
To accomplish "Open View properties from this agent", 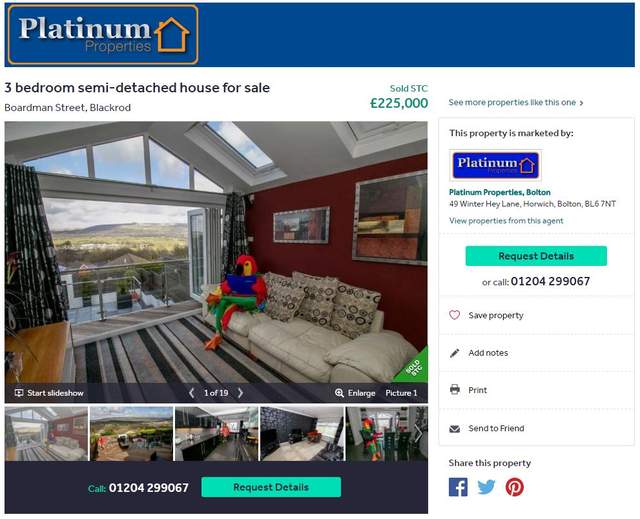I will pos(506,221).
